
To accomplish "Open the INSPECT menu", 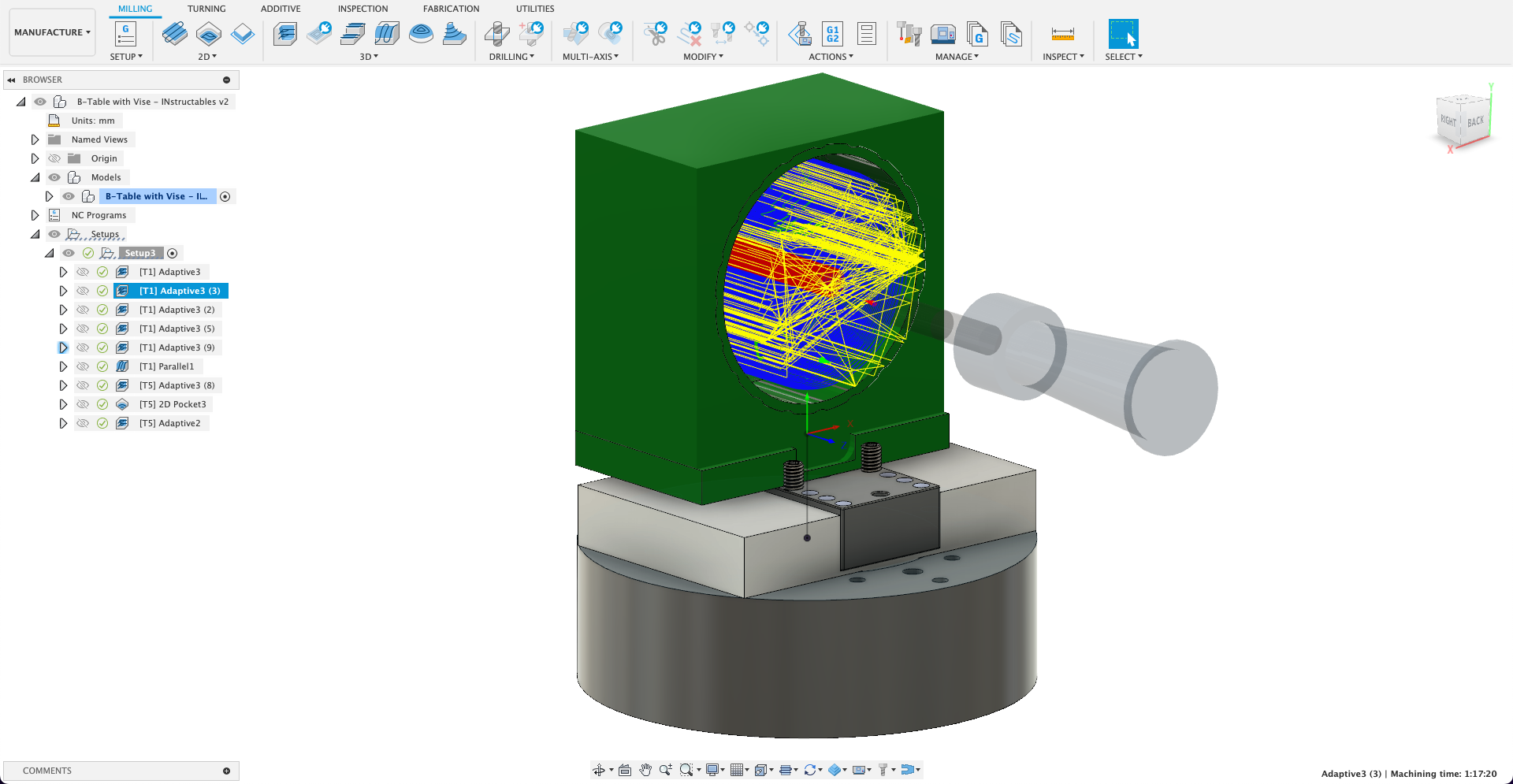I will [1063, 57].
